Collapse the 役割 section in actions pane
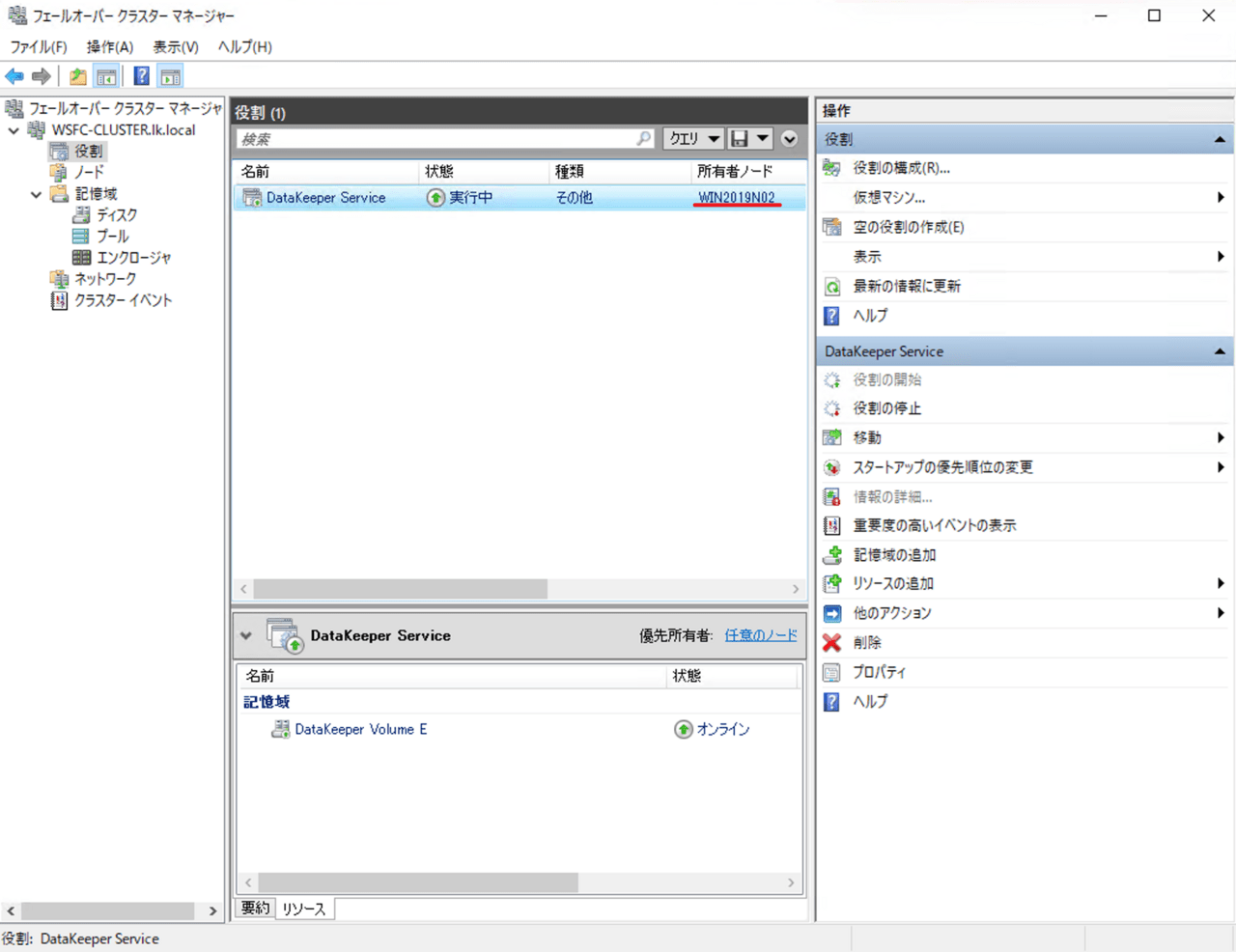The image size is (1236, 952). [1220, 139]
